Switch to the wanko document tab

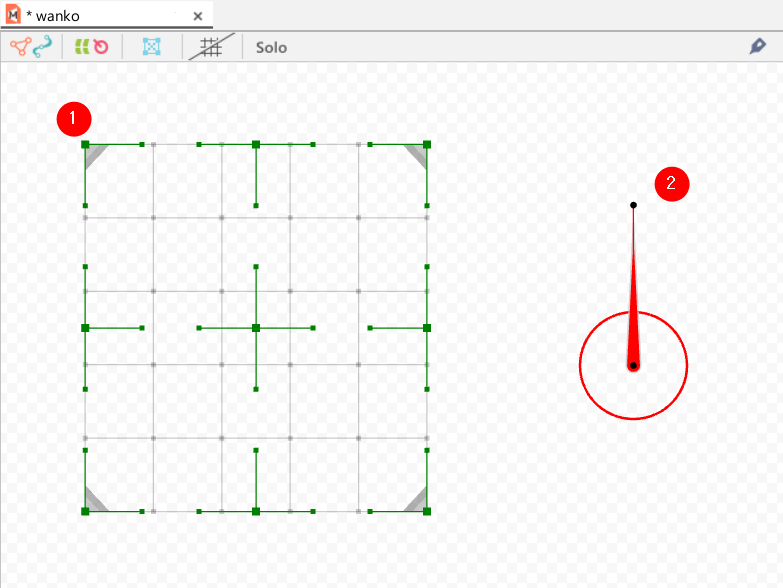pyautogui.click(x=106, y=15)
